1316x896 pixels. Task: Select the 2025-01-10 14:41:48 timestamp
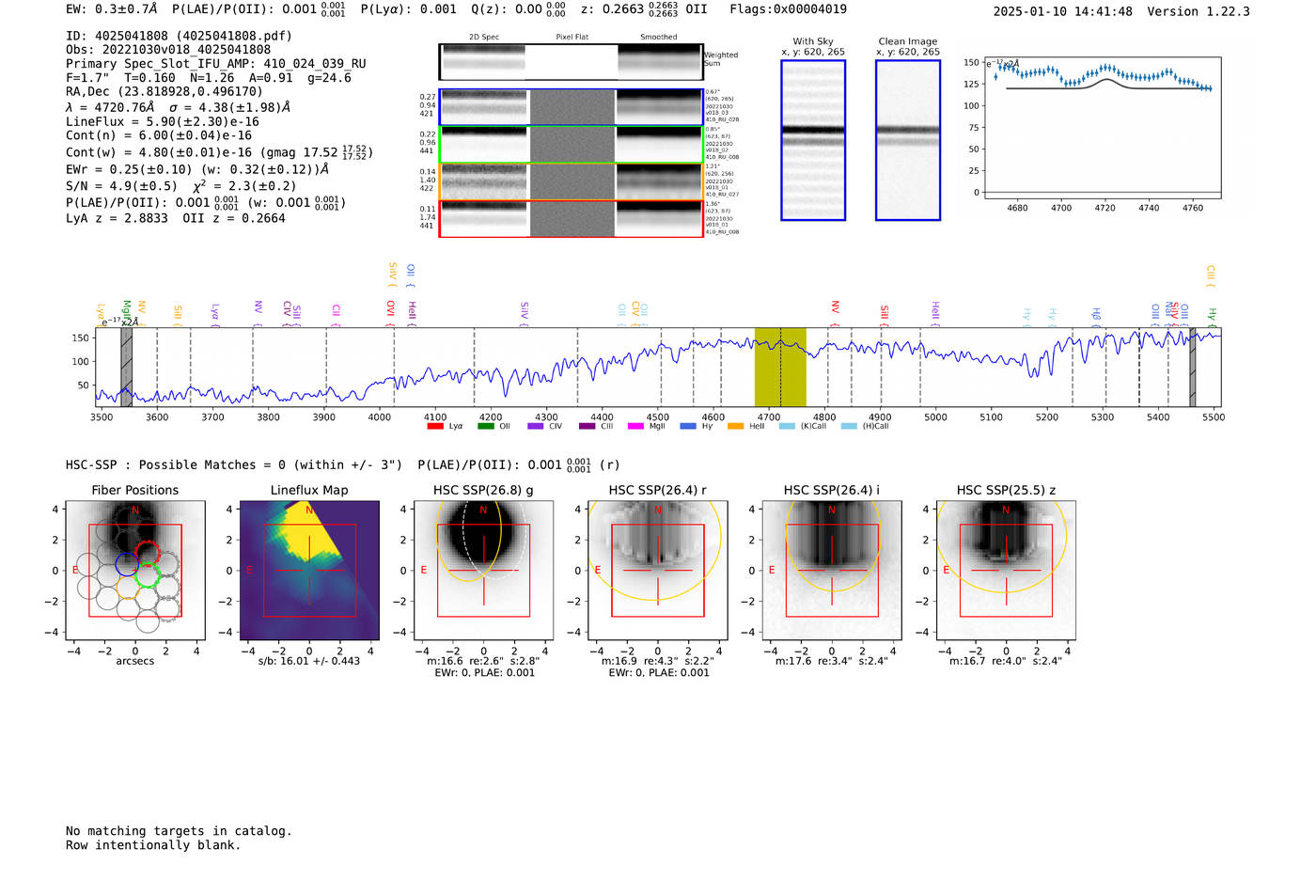(1063, 11)
